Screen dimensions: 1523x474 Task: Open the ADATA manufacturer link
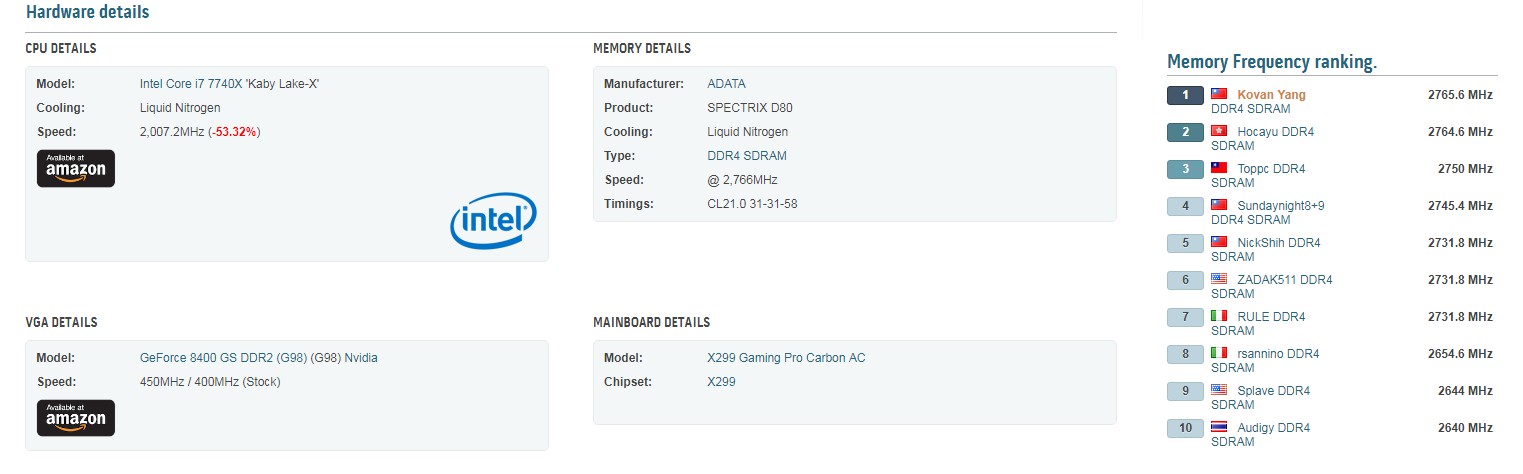coord(726,84)
